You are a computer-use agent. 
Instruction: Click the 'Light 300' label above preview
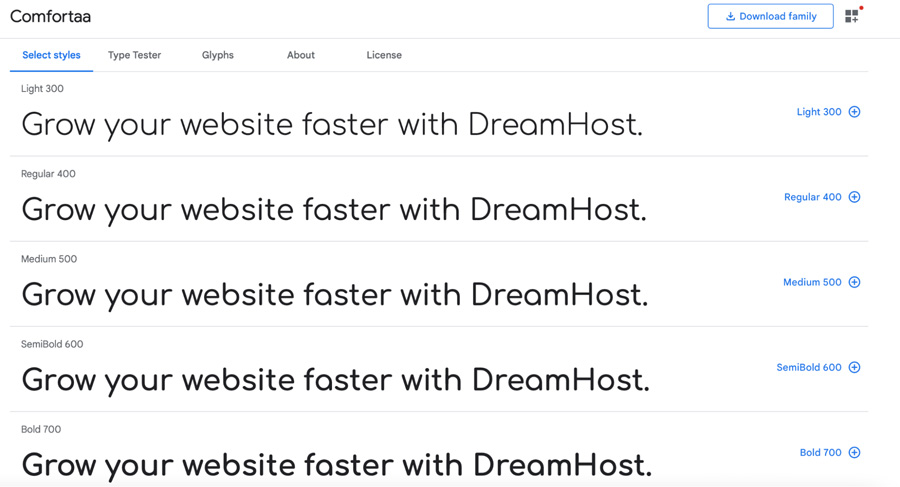pos(42,88)
